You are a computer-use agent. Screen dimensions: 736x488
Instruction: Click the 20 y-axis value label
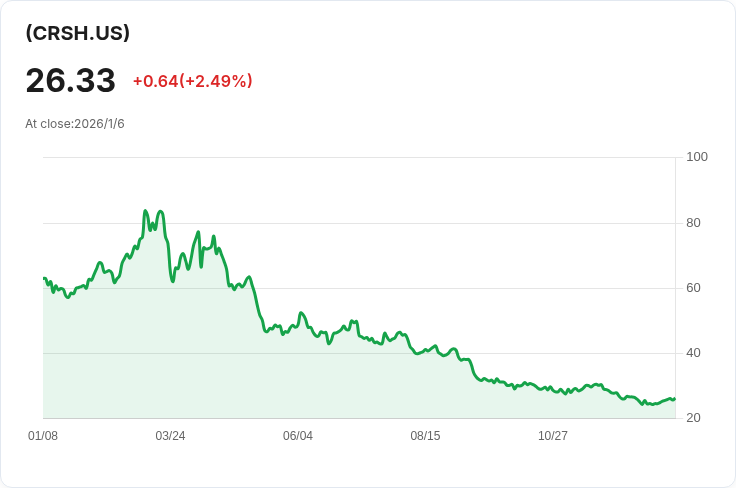(x=694, y=418)
